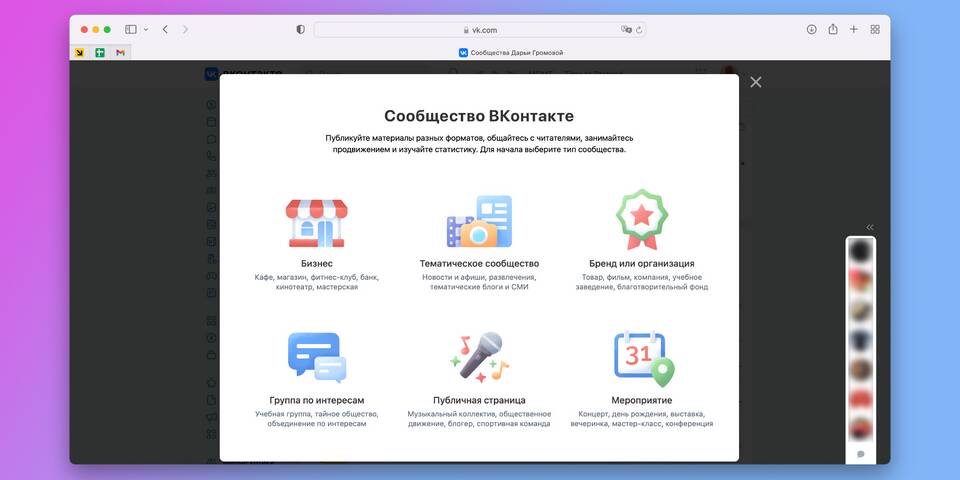Reload the page
The height and width of the screenshot is (480, 960).
point(639,29)
